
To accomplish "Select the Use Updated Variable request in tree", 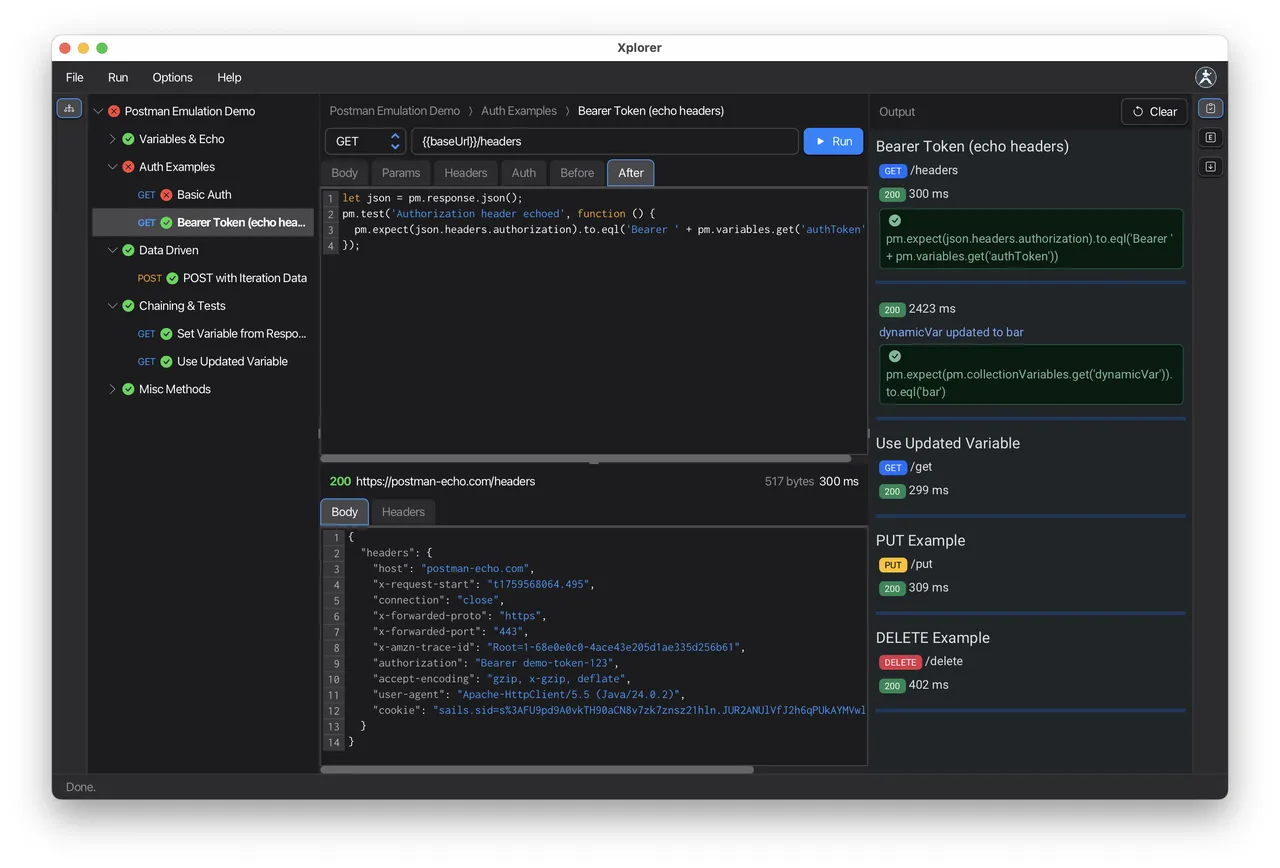I will [203, 361].
